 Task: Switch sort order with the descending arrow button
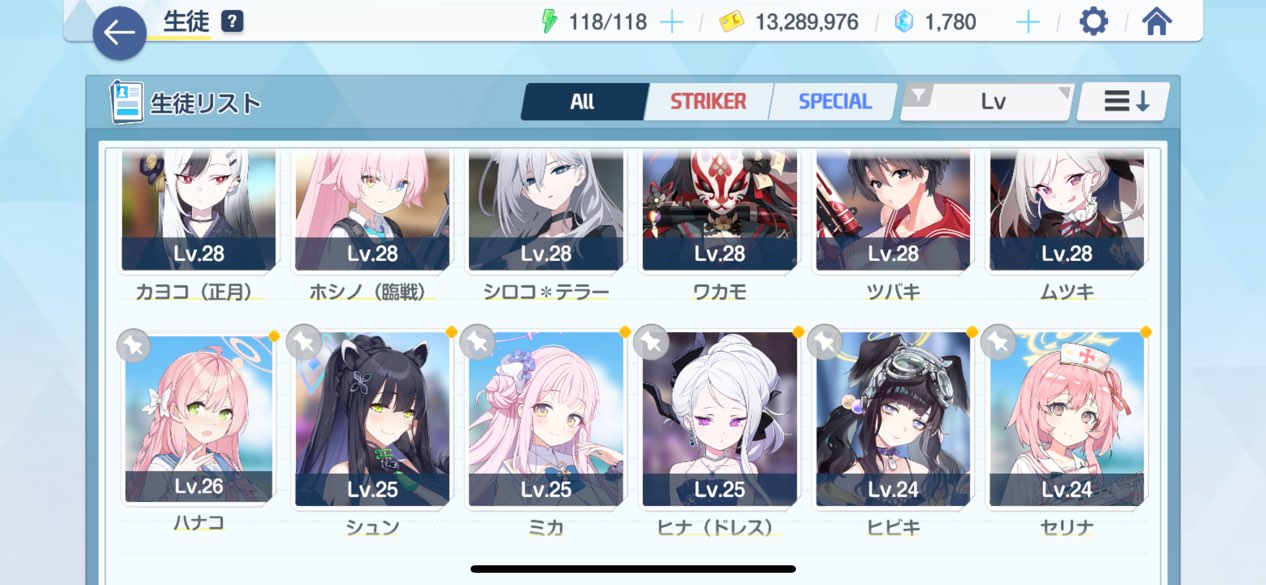pyautogui.click(x=1125, y=102)
